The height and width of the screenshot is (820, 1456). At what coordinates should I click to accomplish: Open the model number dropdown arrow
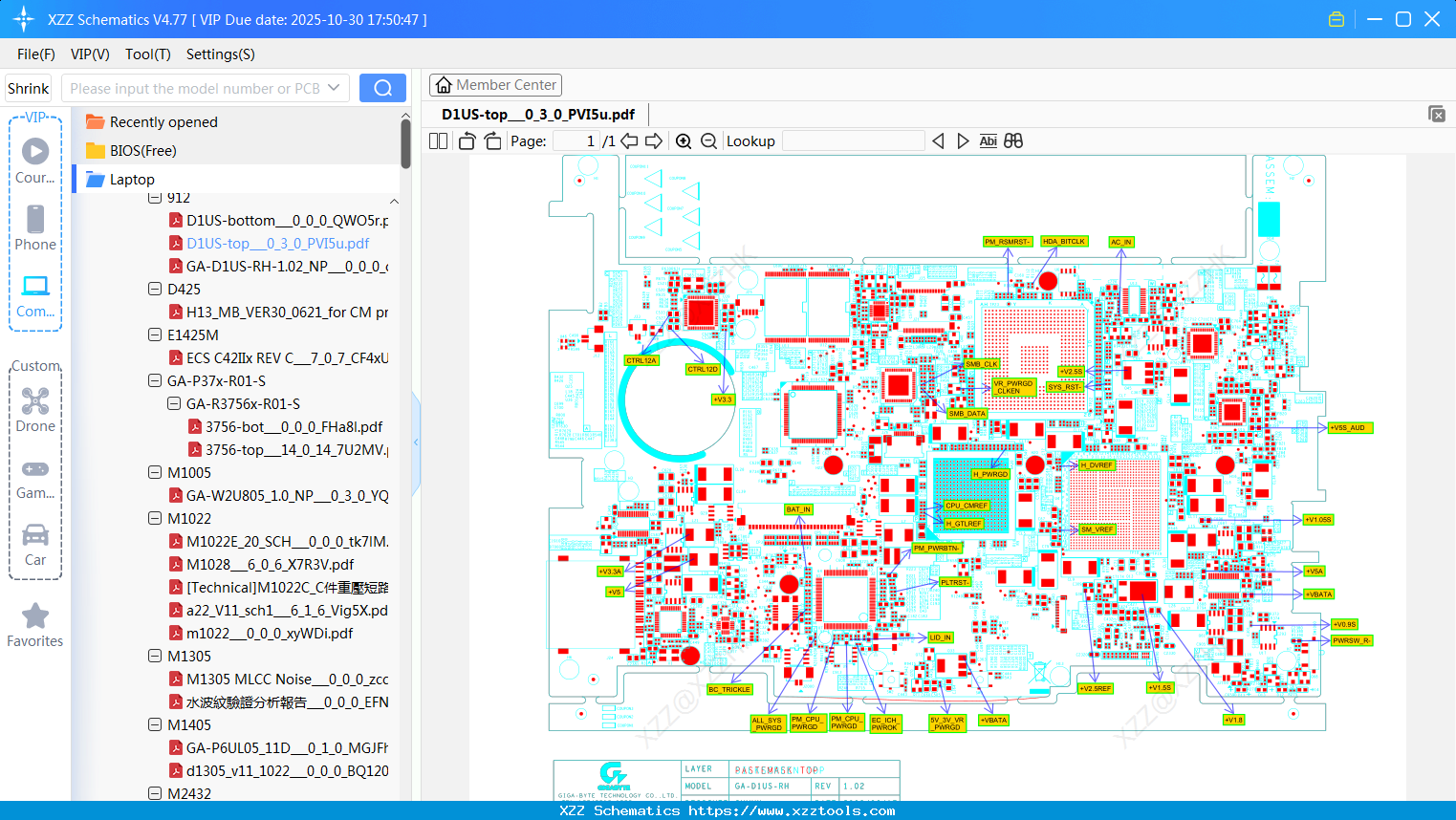point(334,88)
